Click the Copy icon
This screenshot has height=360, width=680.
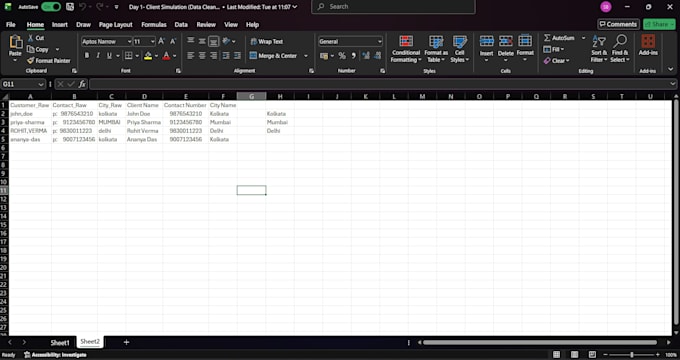(x=31, y=49)
